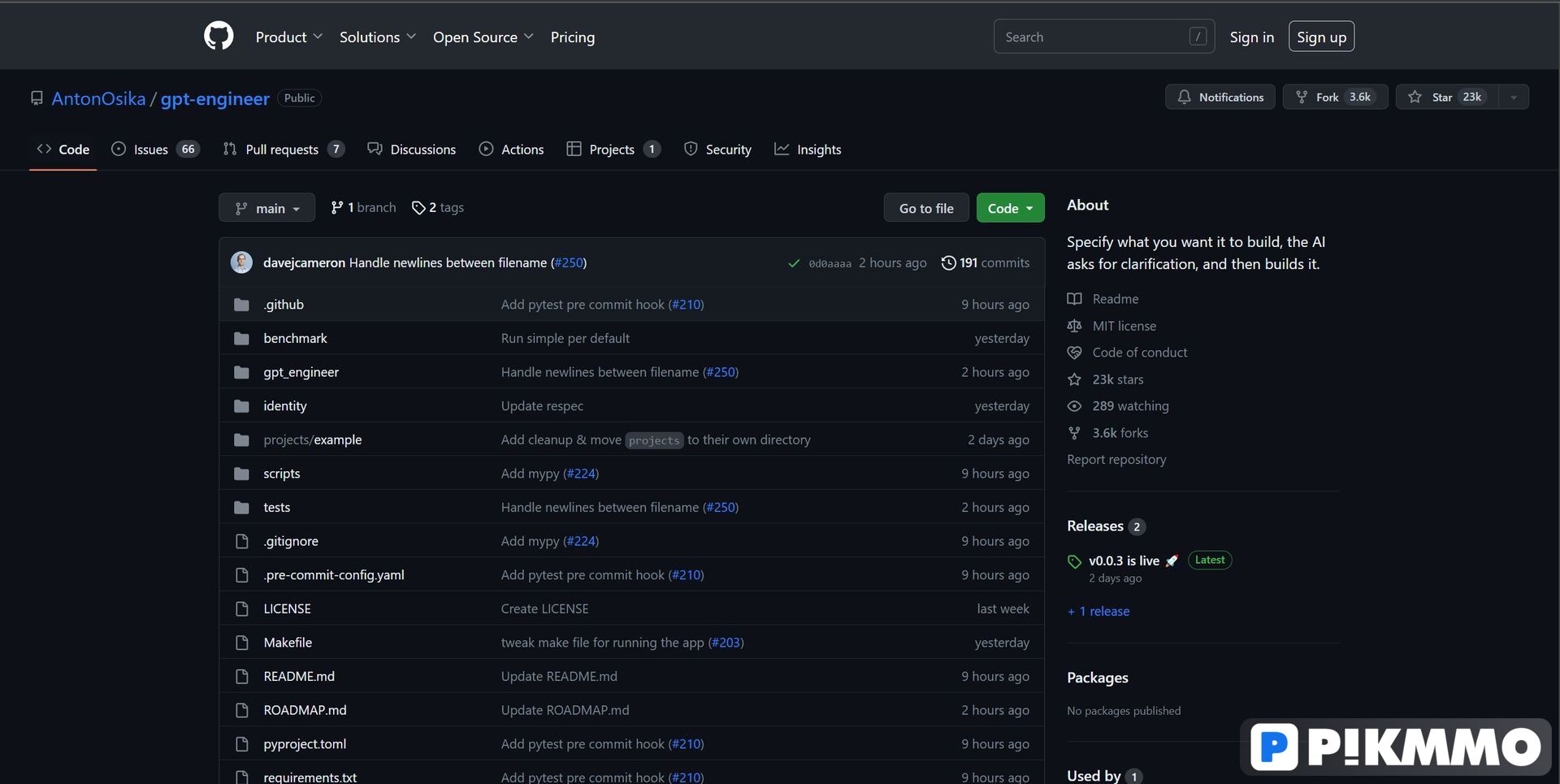Switch to the Security tab
The image size is (1560, 784).
[x=717, y=149]
